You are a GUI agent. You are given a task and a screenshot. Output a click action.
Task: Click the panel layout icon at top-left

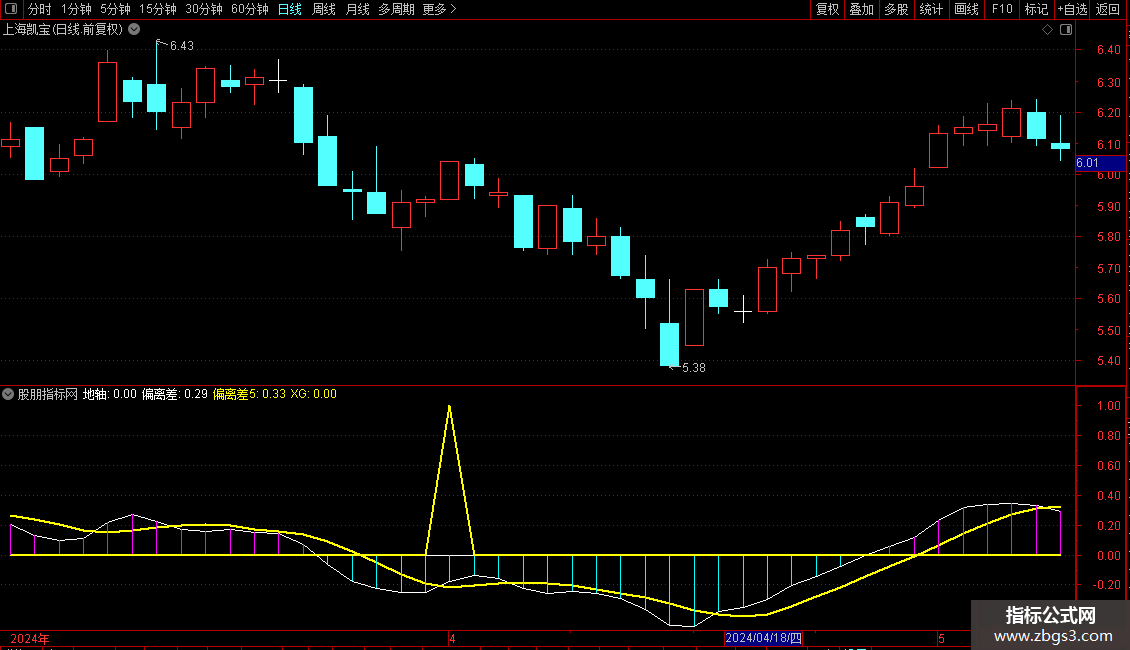point(11,9)
